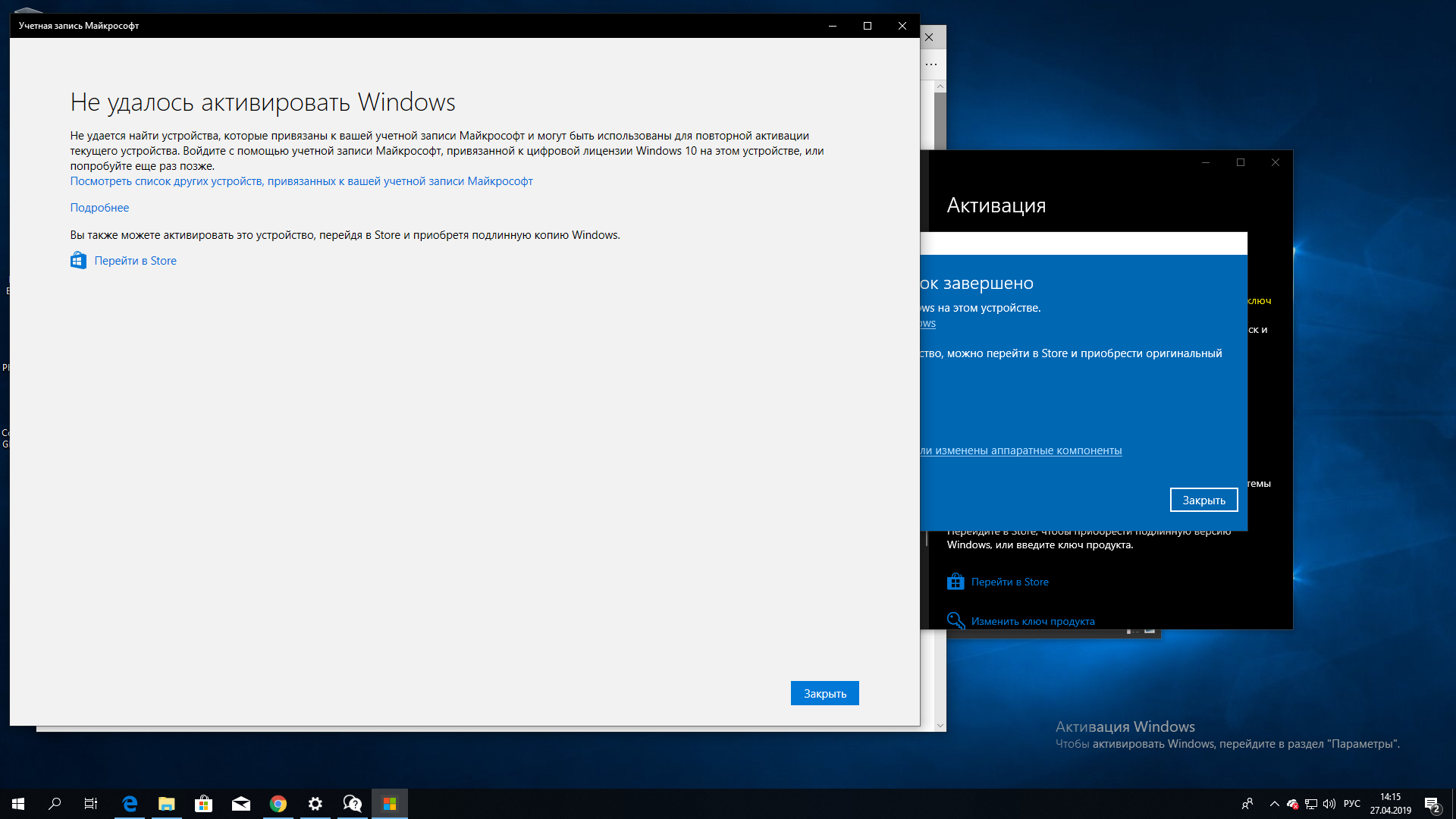Click the three-dots menu in the background window
The width and height of the screenshot is (1456, 819).
tap(931, 64)
